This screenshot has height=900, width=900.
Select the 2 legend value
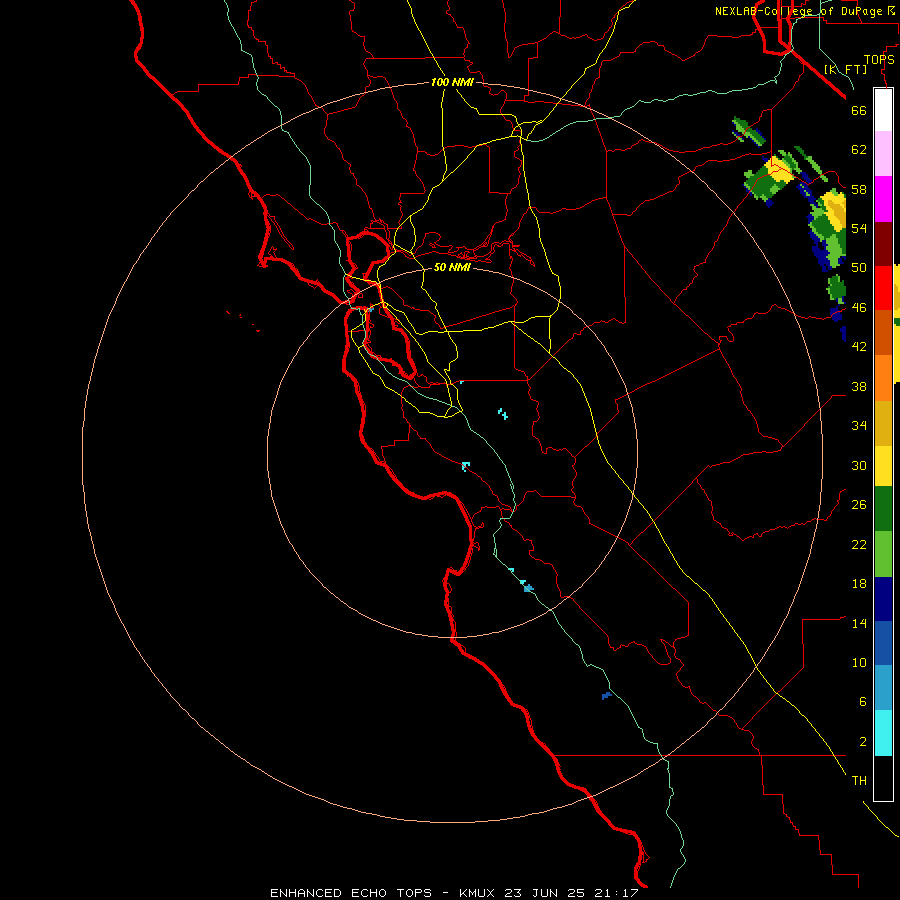pyautogui.click(x=863, y=742)
